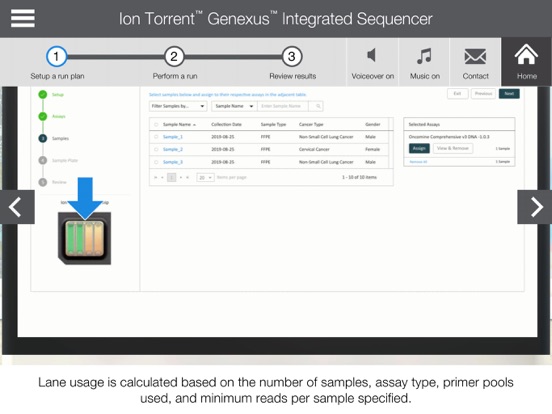The width and height of the screenshot is (552, 414).
Task: Click the Exit button
Action: [457, 94]
